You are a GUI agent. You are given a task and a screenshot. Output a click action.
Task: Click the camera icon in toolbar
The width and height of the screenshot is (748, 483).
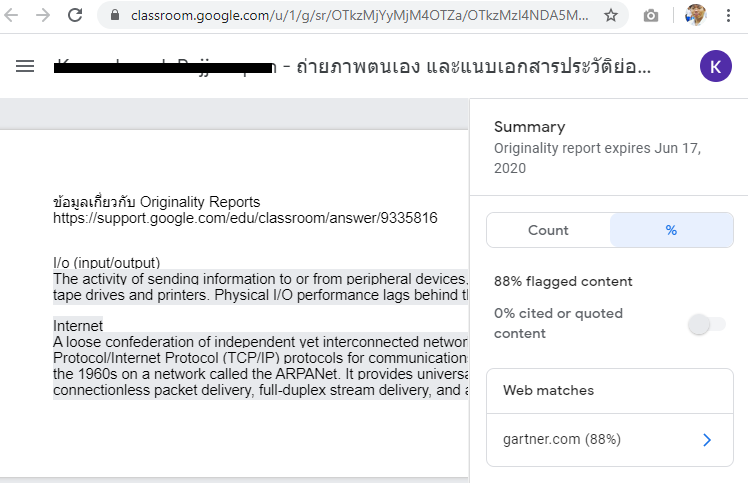tap(651, 16)
